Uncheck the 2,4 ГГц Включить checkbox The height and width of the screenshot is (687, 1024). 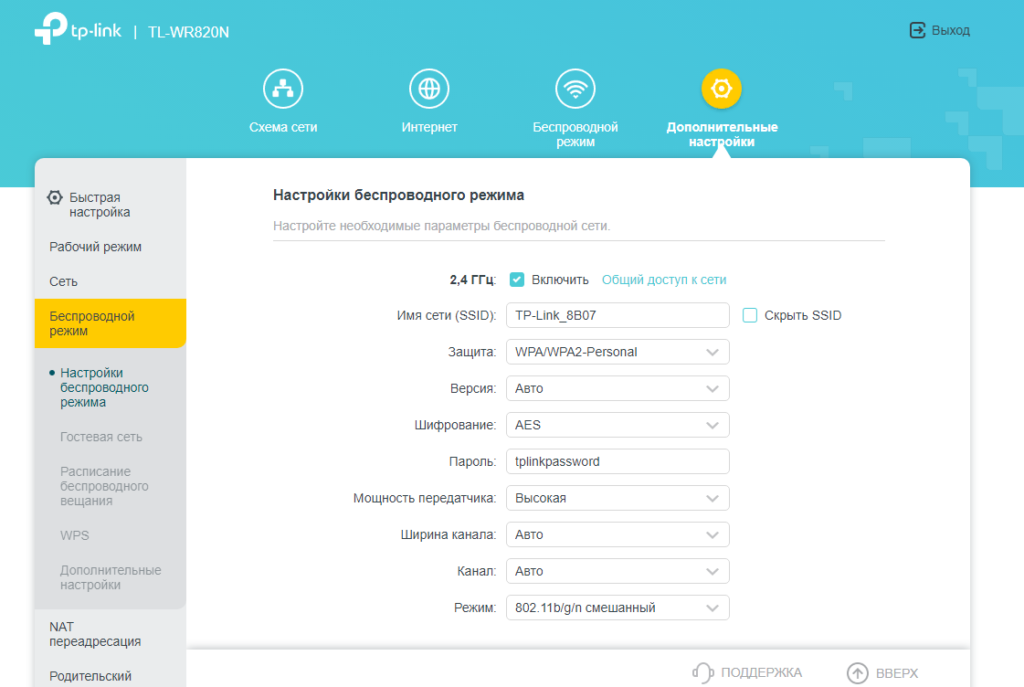pos(517,280)
